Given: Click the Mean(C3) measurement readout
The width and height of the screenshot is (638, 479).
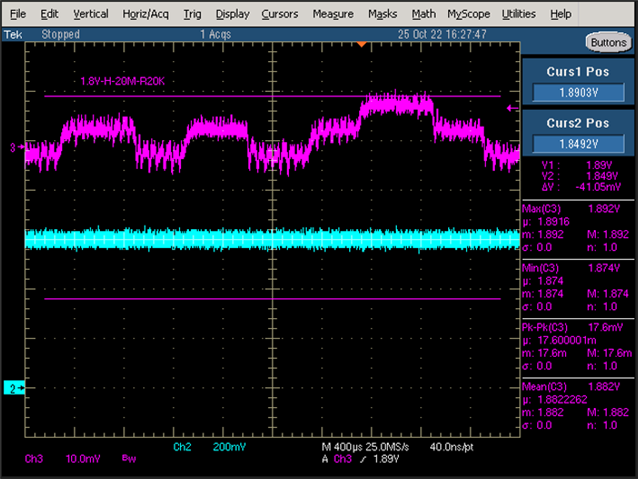Looking at the screenshot, I should click(x=578, y=406).
